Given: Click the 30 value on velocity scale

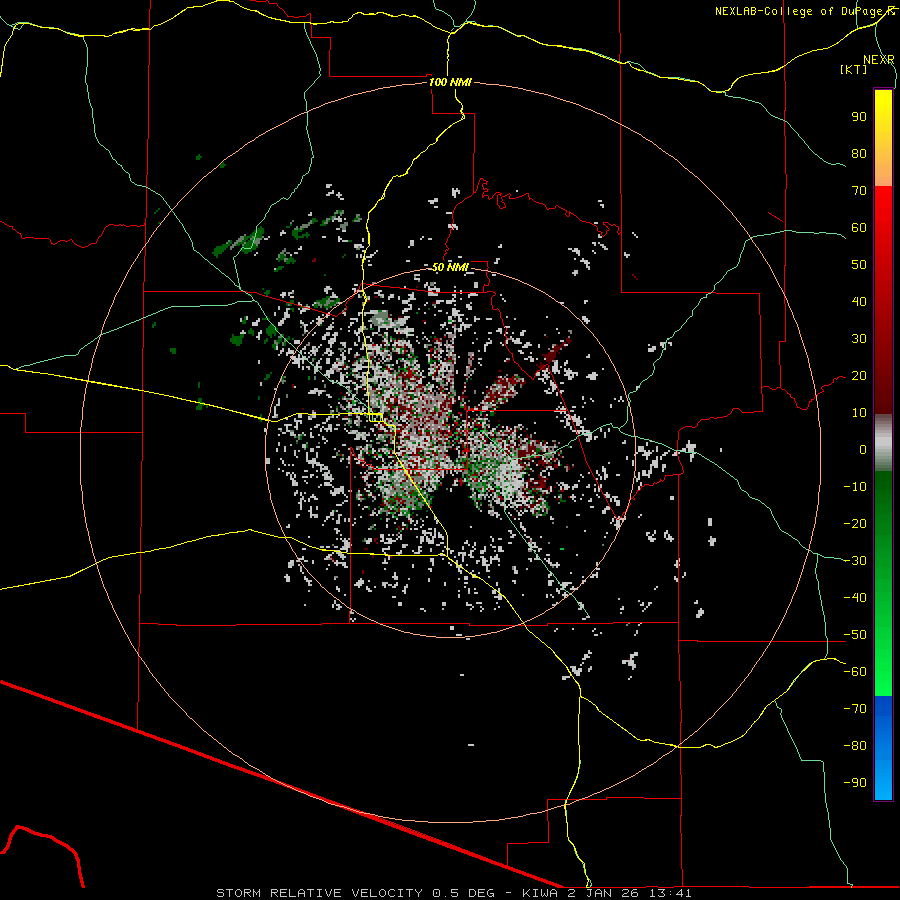Looking at the screenshot, I should pyautogui.click(x=859, y=339).
